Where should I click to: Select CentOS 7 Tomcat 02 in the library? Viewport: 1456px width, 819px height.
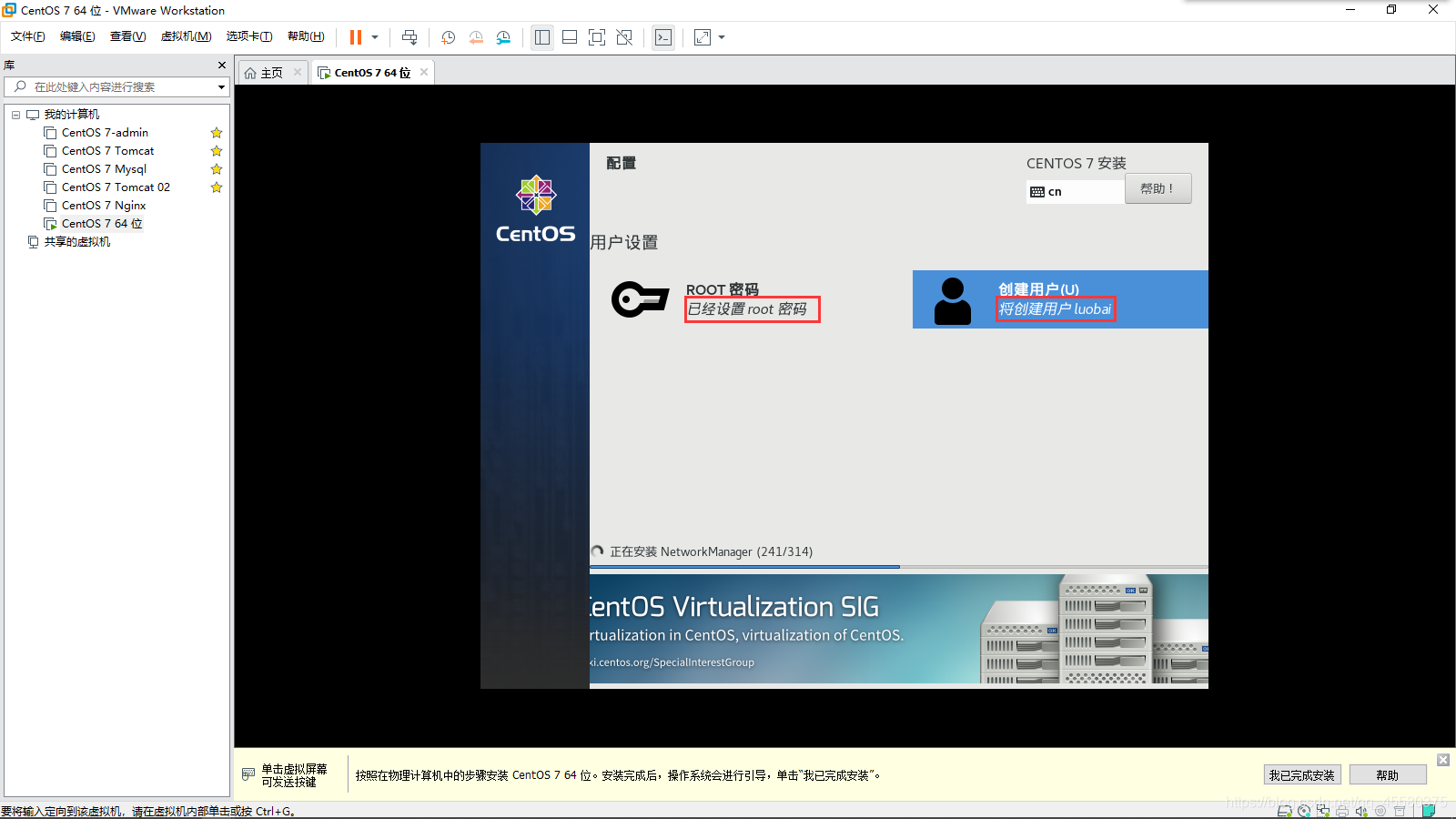click(116, 187)
